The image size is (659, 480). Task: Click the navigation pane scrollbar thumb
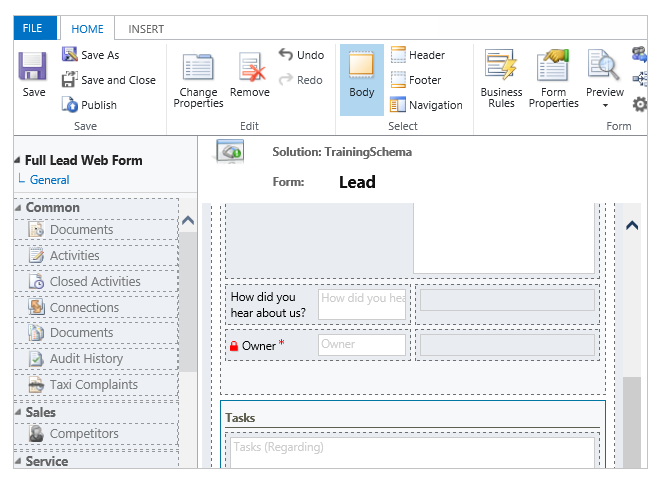(188, 302)
